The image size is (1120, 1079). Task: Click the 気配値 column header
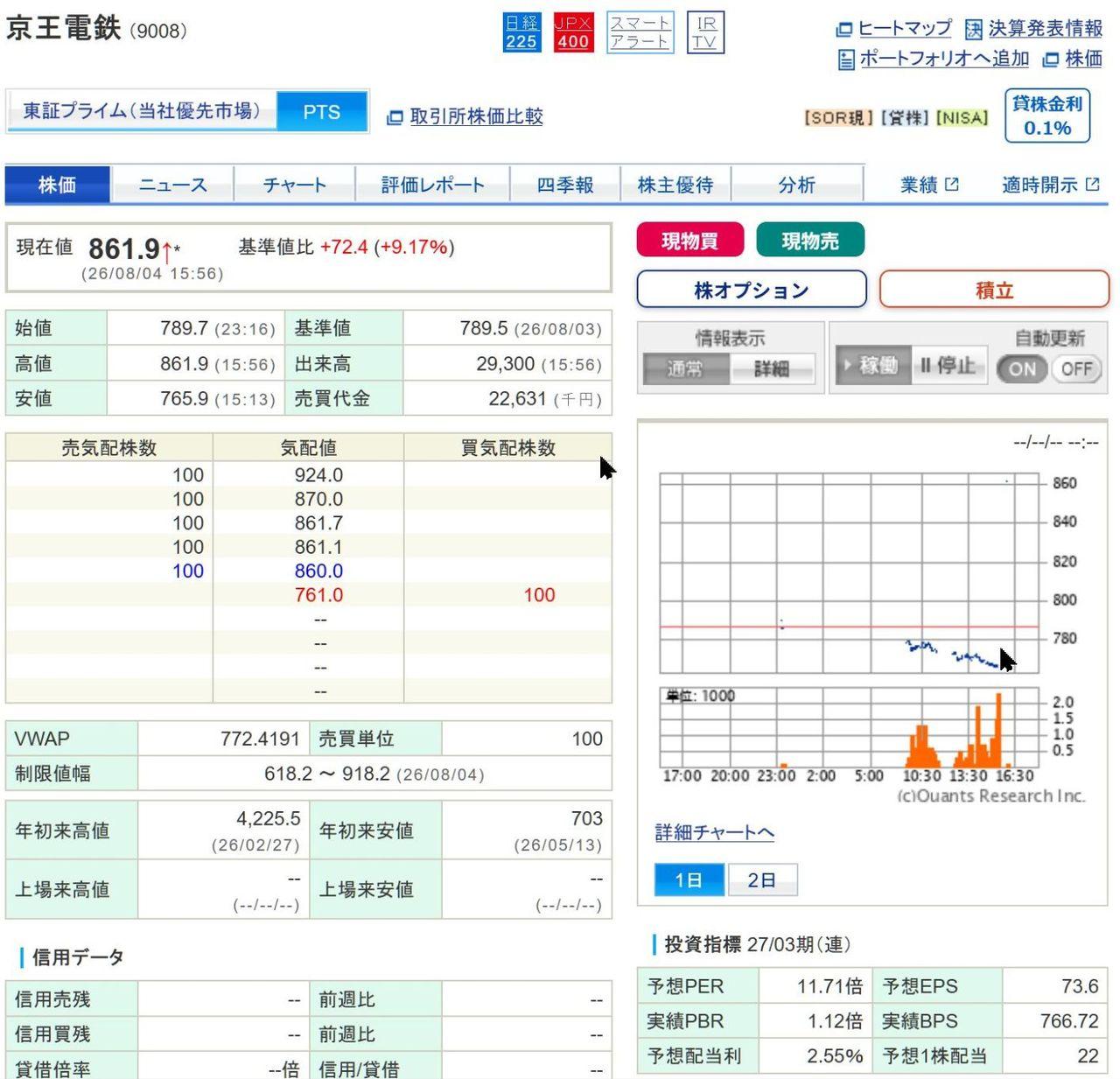point(309,448)
